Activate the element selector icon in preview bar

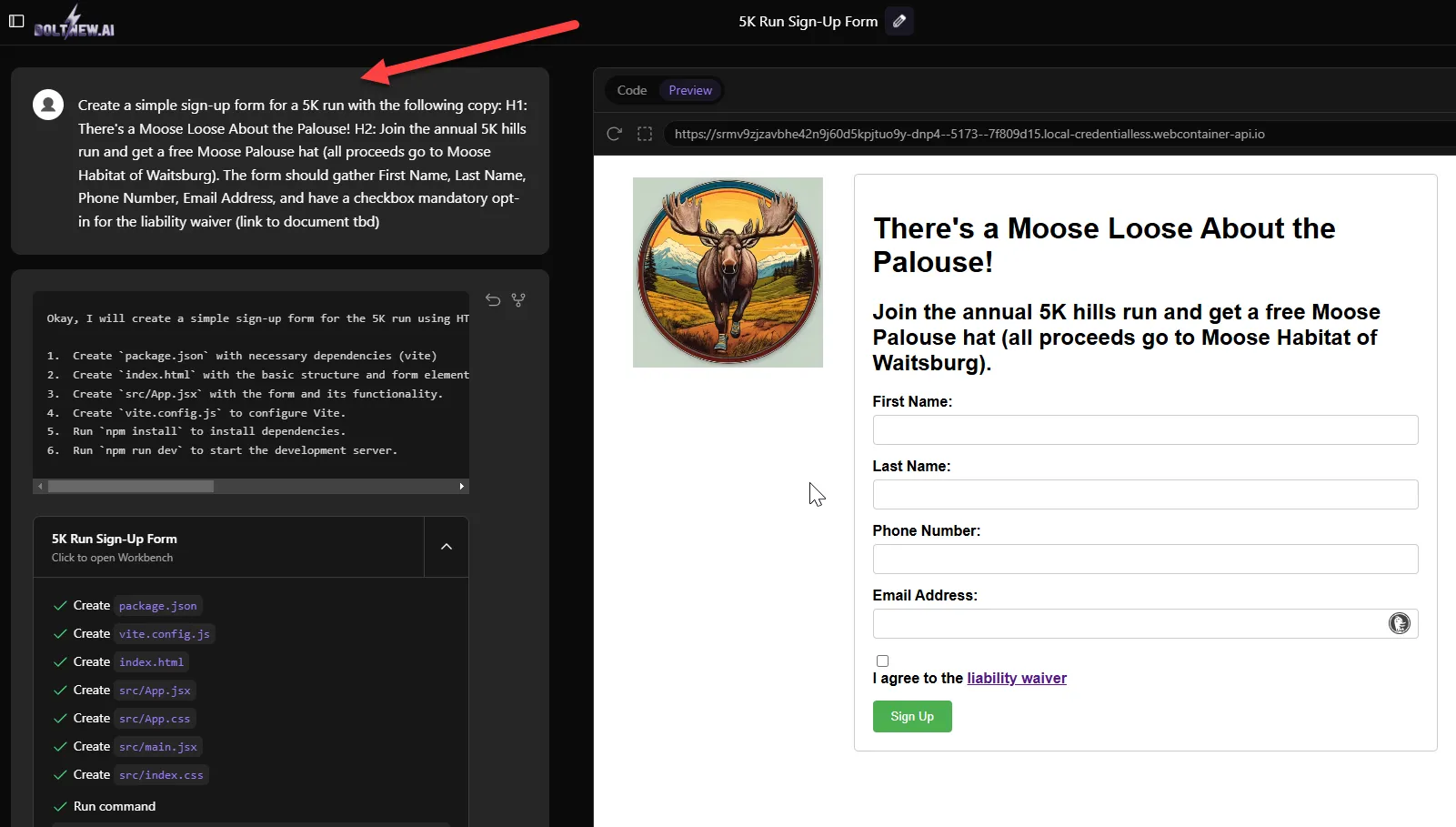tap(645, 134)
